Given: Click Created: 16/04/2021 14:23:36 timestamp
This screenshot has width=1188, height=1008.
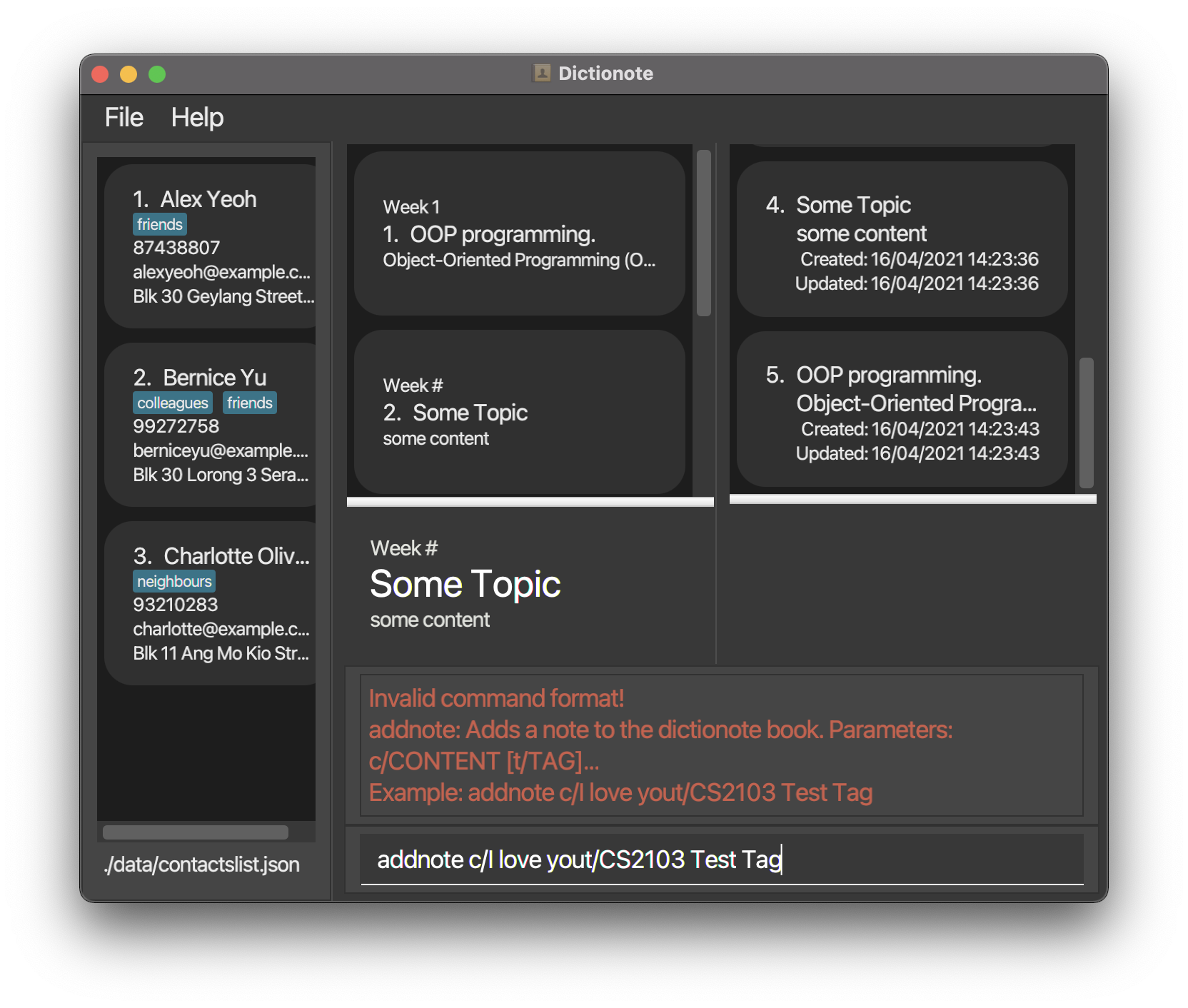Looking at the screenshot, I should 920,259.
